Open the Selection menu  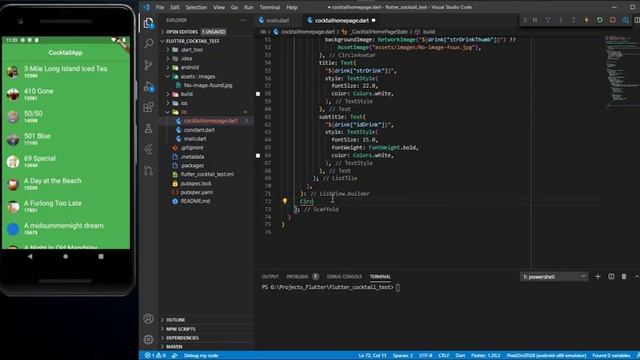[x=196, y=7]
